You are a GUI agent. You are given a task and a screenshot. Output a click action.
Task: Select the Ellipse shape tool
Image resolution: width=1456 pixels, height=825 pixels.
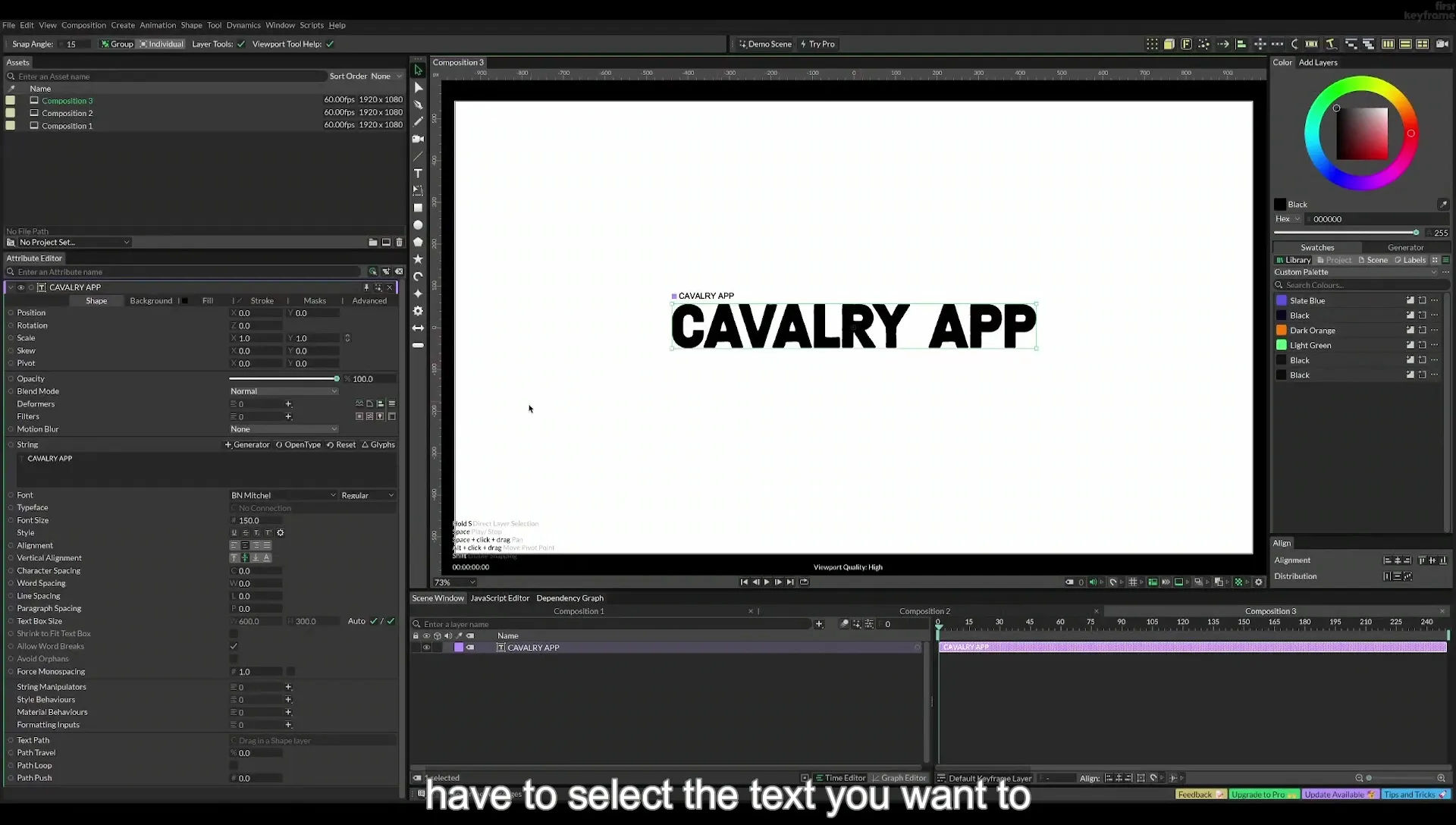click(418, 225)
